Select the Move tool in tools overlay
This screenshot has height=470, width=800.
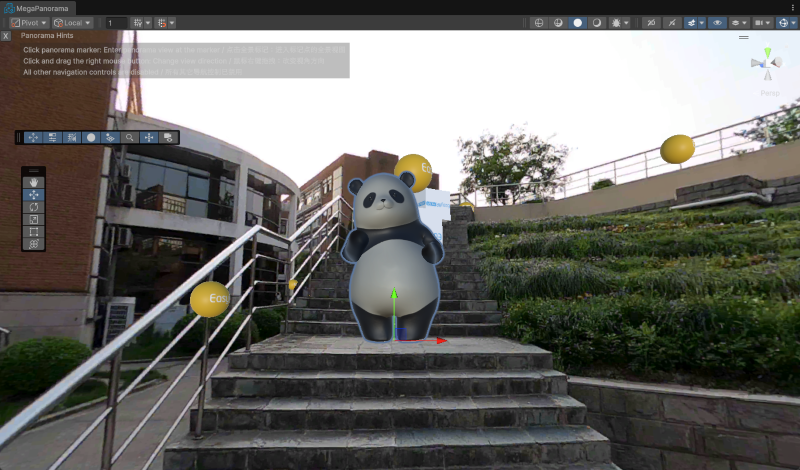(34, 195)
